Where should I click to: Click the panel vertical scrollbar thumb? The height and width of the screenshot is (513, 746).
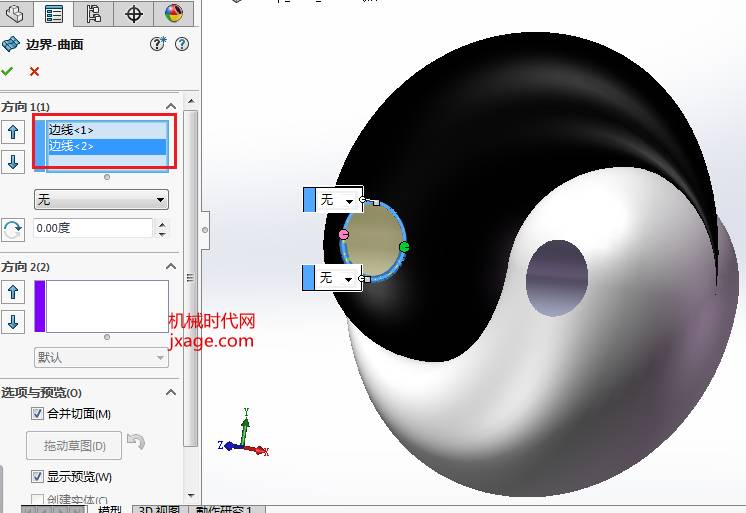click(191, 278)
